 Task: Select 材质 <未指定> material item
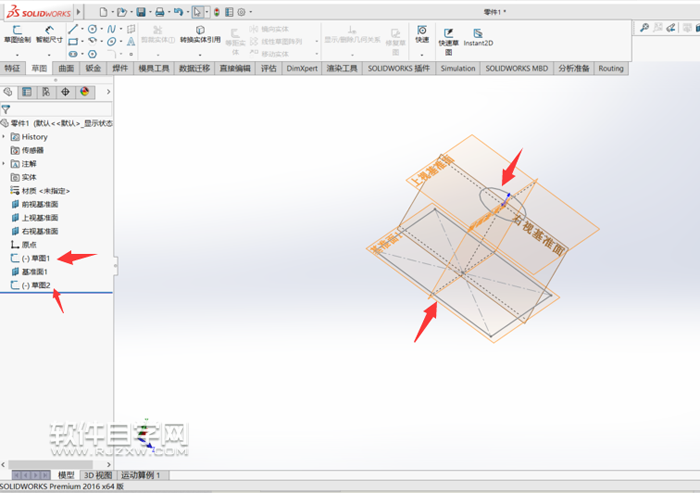(x=40, y=191)
